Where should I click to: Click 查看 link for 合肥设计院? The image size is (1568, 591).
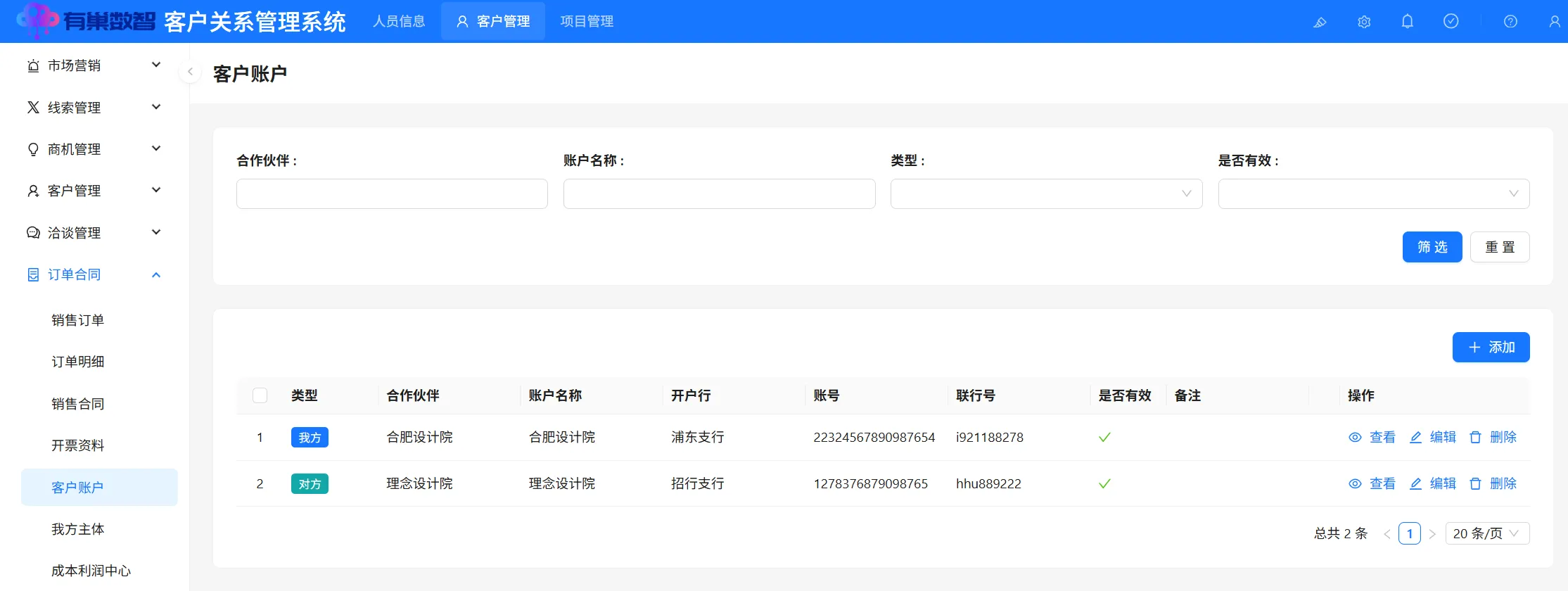coord(1382,438)
